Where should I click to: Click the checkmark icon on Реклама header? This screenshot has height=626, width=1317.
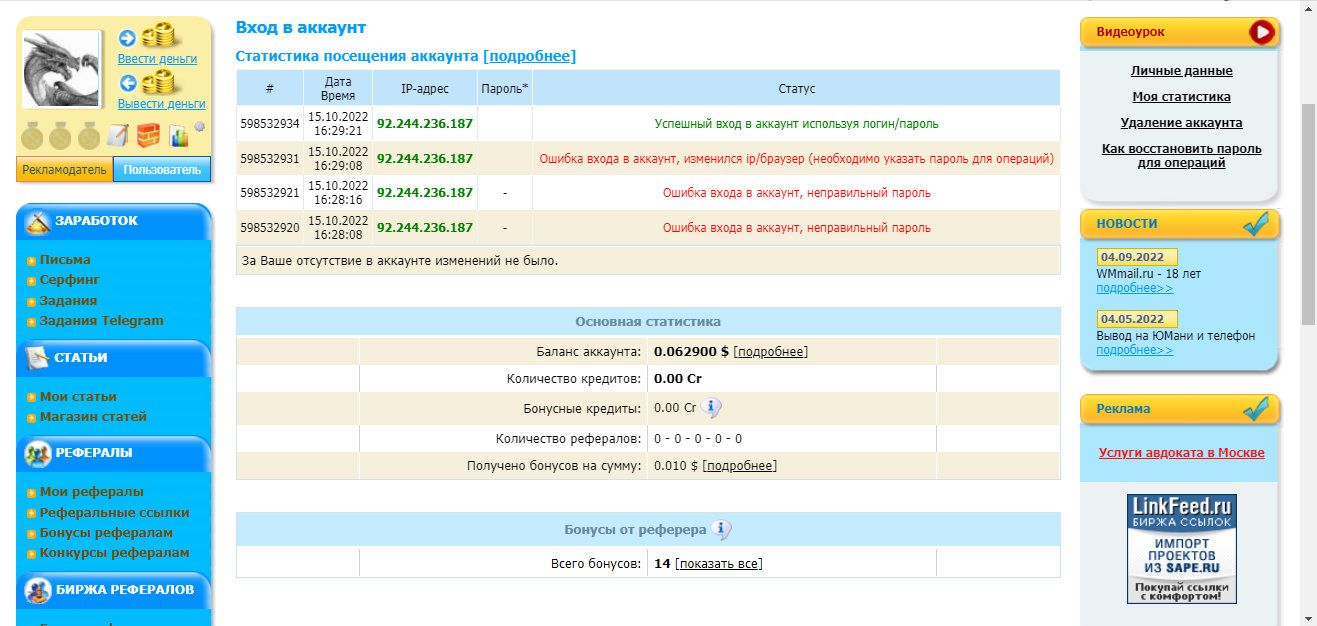1256,408
